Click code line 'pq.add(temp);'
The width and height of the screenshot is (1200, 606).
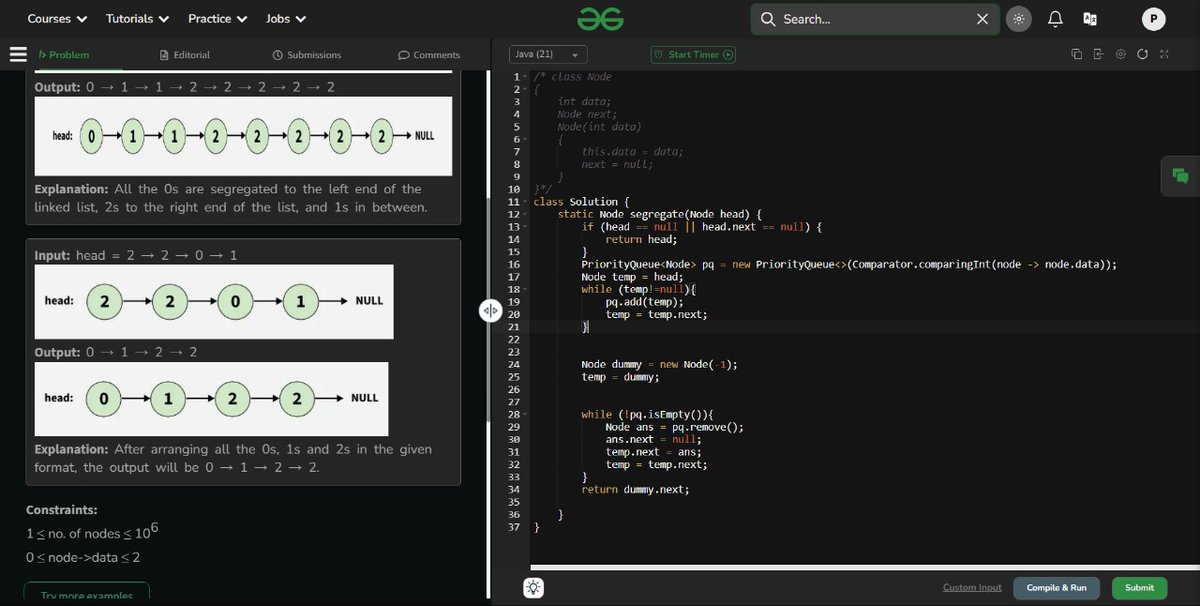coord(645,302)
